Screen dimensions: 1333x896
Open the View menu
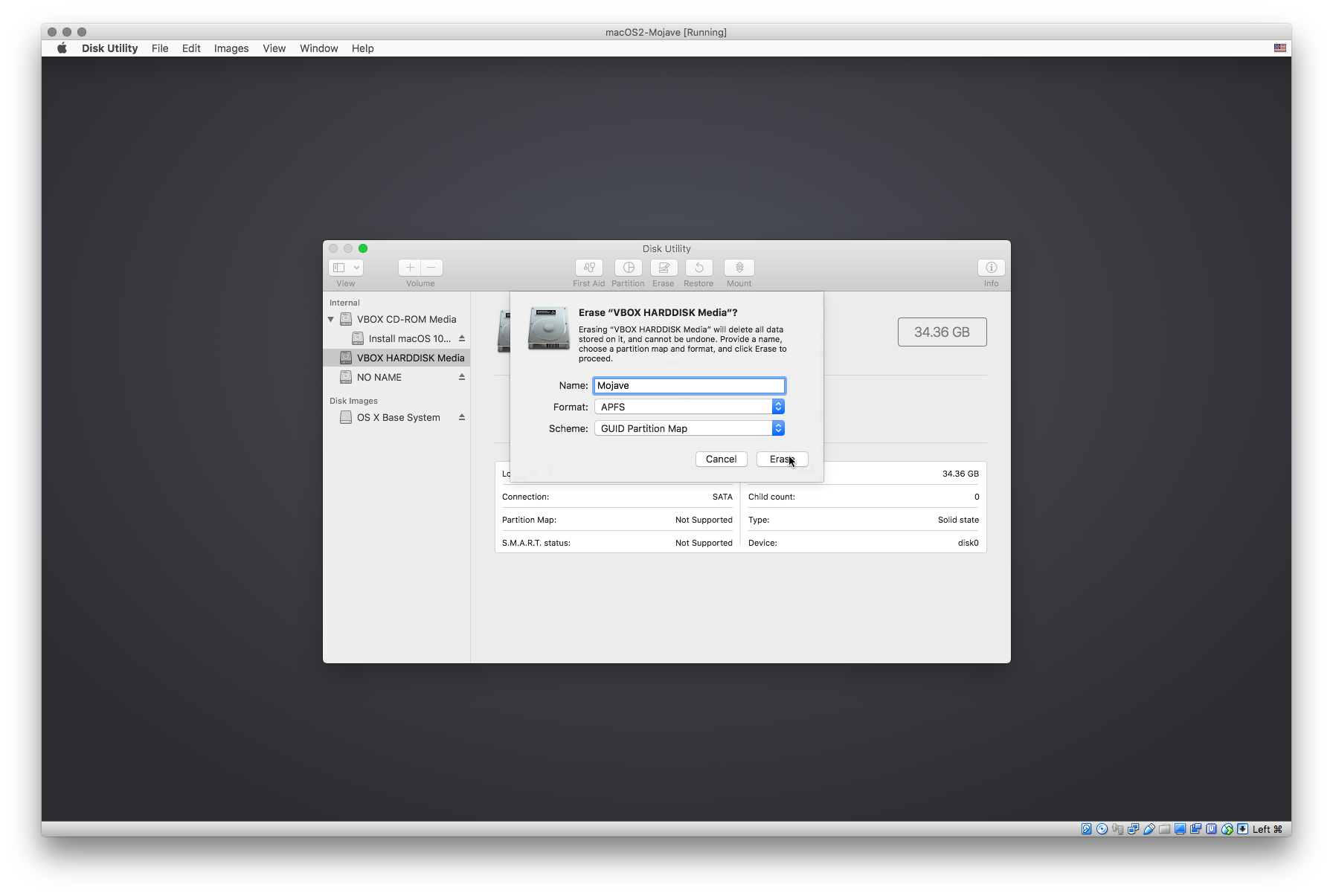[274, 48]
